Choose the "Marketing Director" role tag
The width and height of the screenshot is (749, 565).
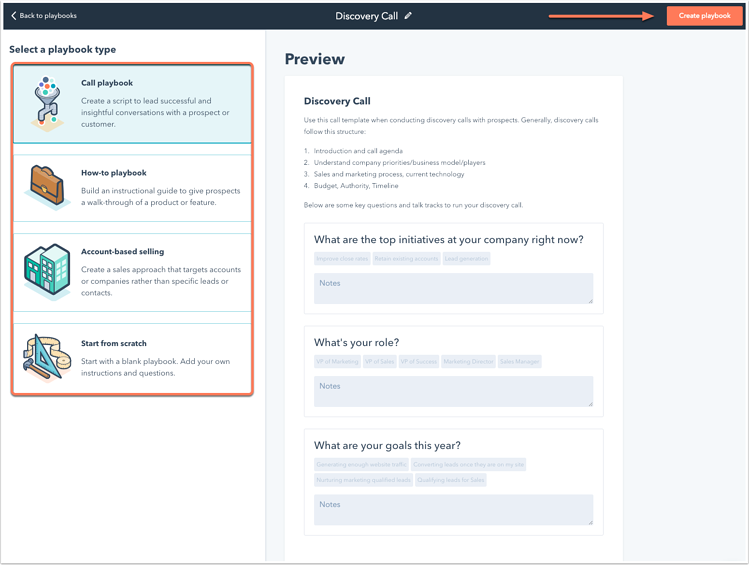pos(468,362)
